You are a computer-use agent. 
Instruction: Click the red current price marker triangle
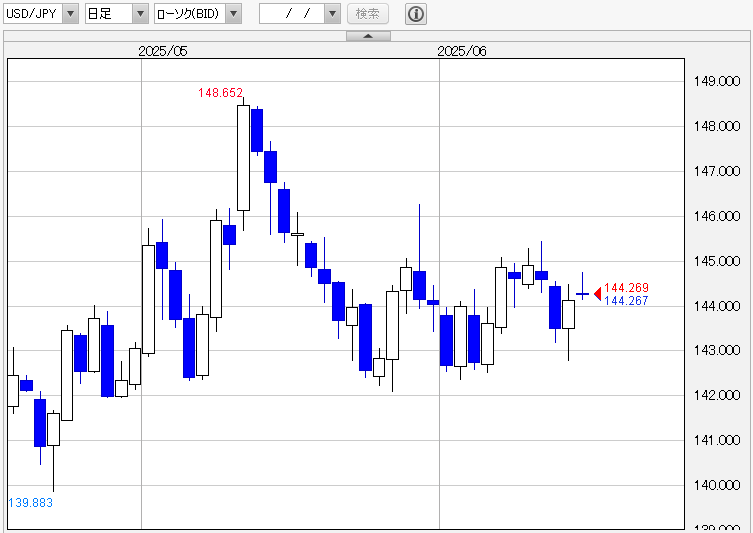tap(598, 293)
